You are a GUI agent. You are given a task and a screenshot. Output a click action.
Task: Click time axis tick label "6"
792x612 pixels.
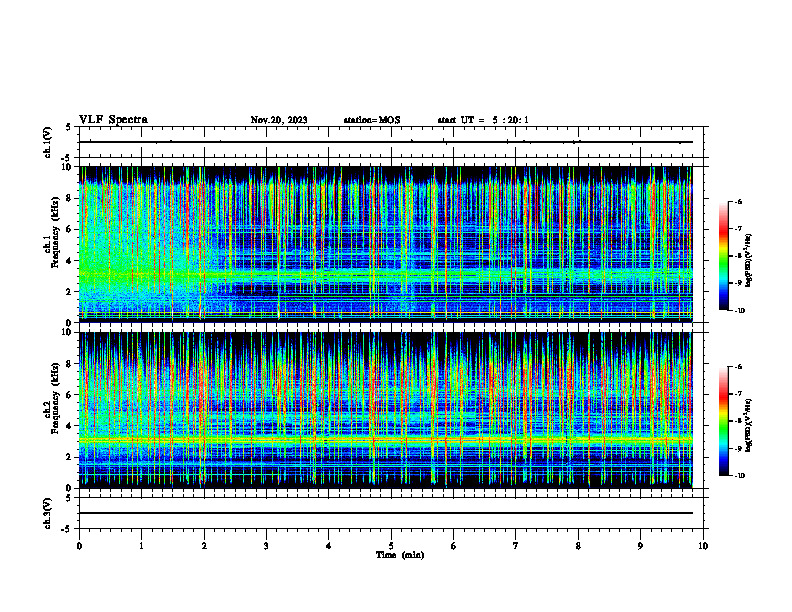[x=454, y=546]
